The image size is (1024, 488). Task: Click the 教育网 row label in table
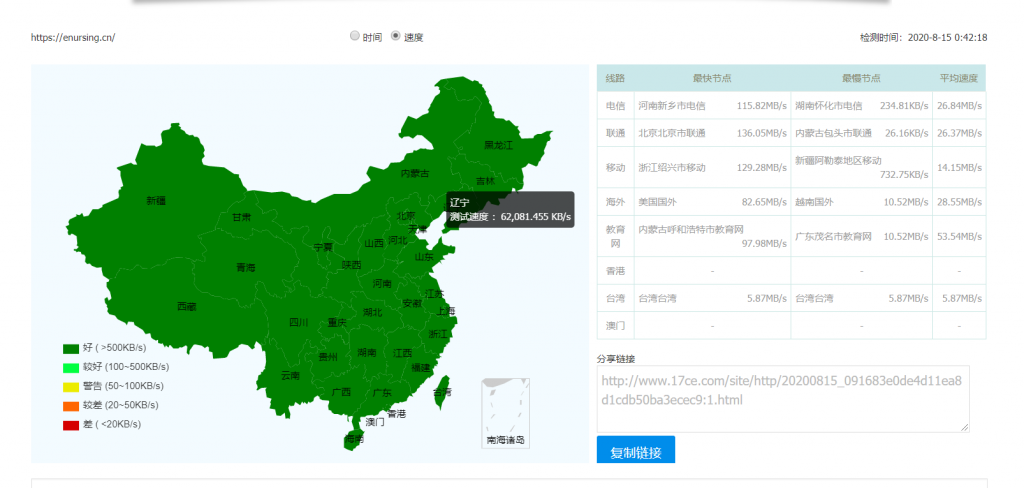click(x=615, y=236)
